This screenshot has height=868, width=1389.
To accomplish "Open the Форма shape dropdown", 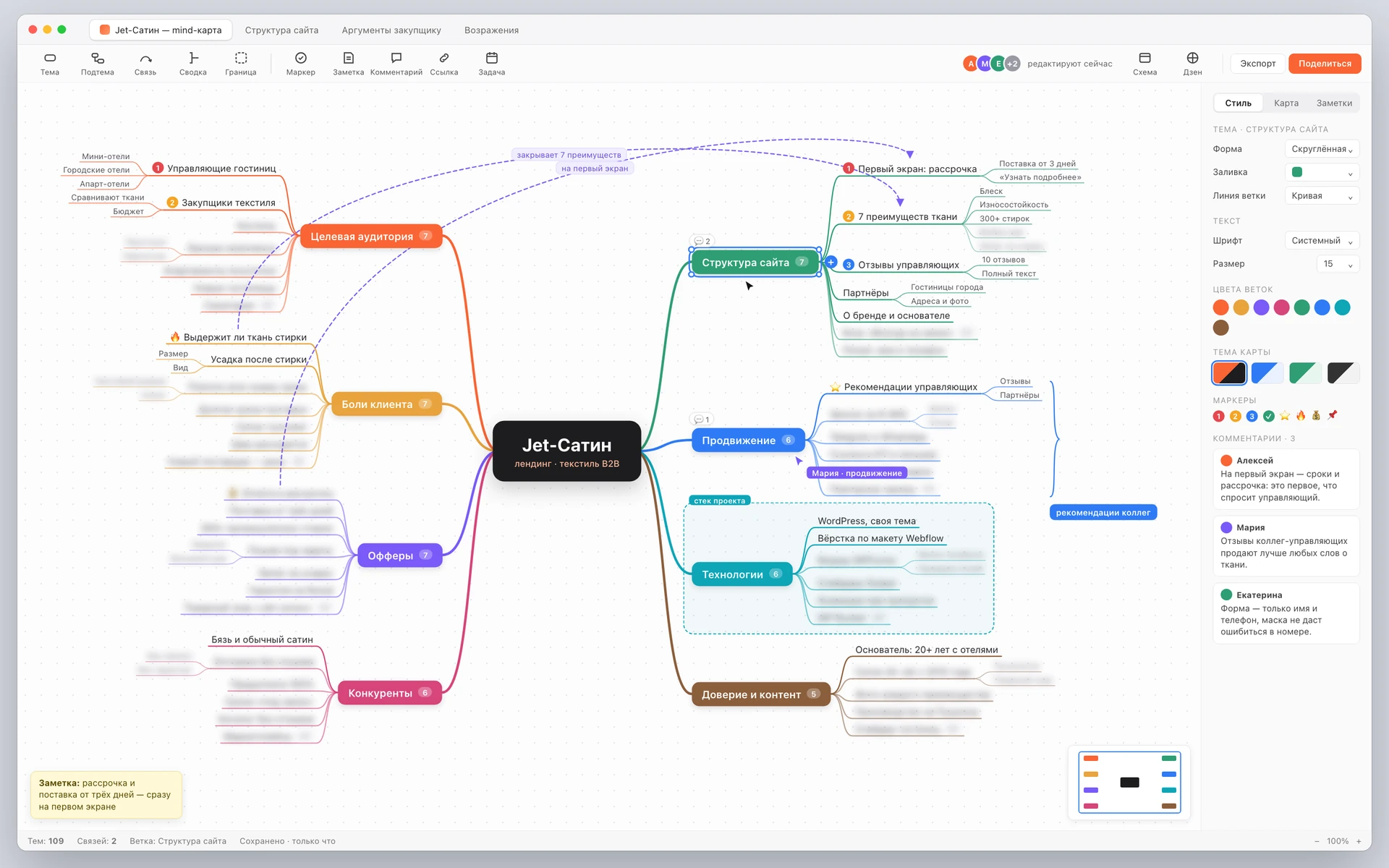I will click(x=1322, y=149).
